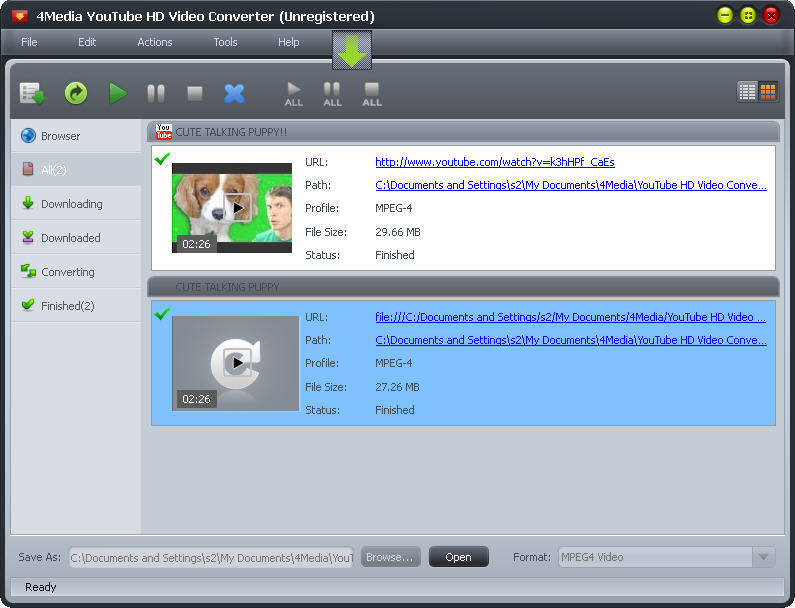
Task: Click the 29.66 MB file size value
Action: 398,232
